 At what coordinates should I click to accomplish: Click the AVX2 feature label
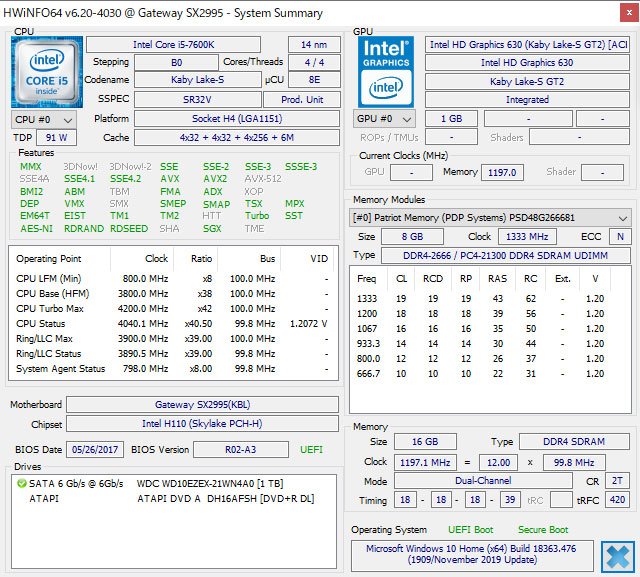click(x=215, y=179)
